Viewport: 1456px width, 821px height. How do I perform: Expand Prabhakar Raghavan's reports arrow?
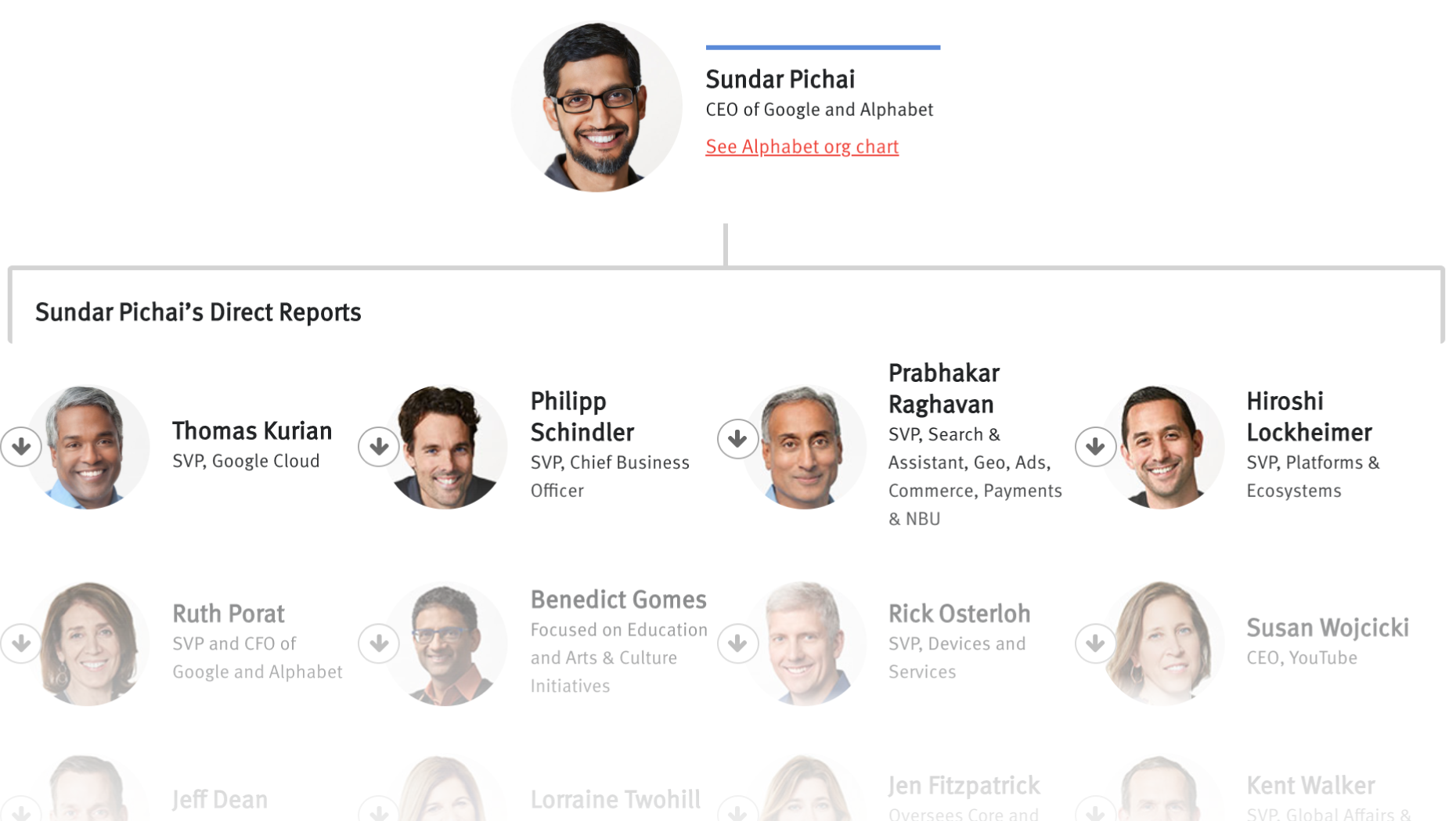pyautogui.click(x=737, y=438)
